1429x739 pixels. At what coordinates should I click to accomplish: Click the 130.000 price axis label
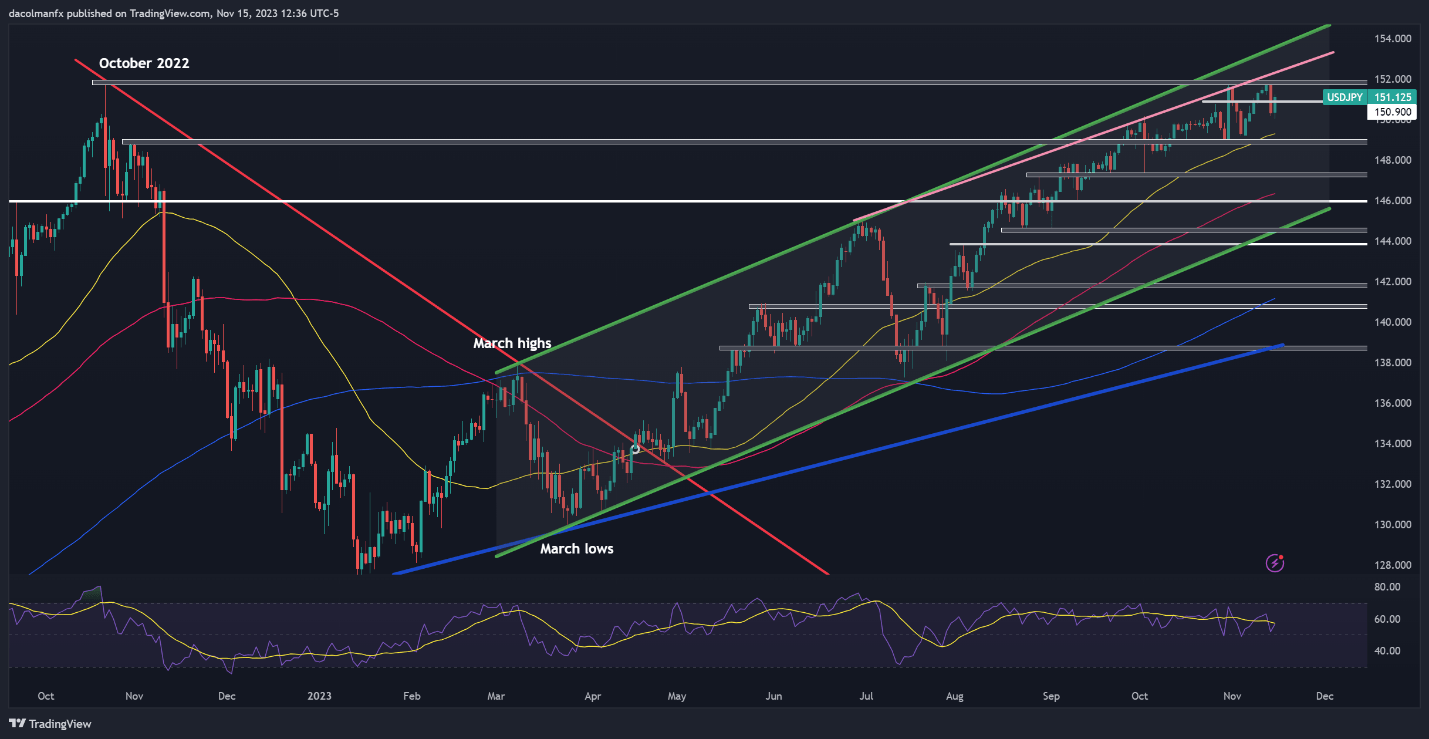pyautogui.click(x=1393, y=525)
